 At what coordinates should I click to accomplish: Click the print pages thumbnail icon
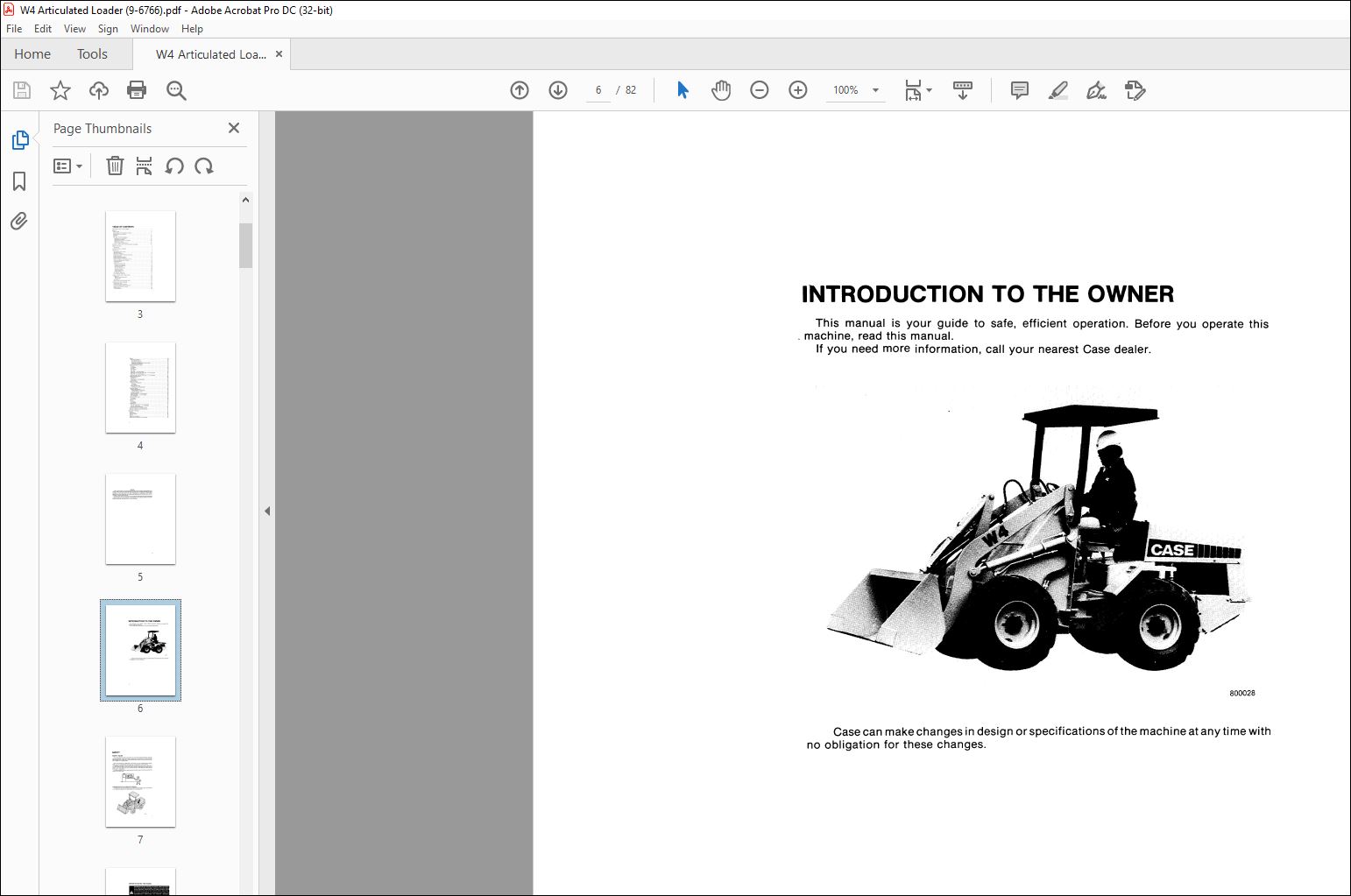pos(145,166)
